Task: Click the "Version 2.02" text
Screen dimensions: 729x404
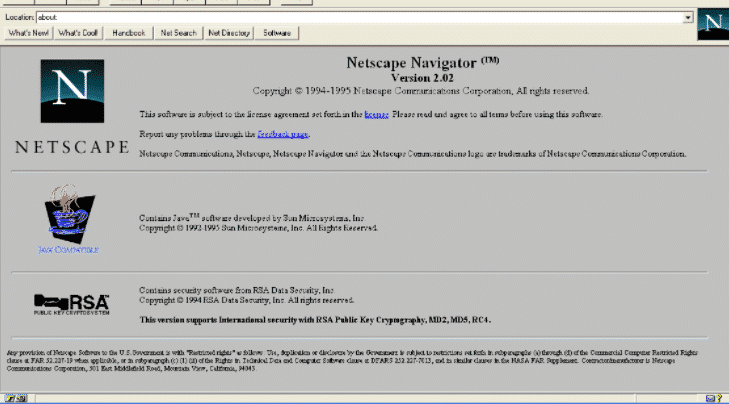Action: click(x=422, y=78)
